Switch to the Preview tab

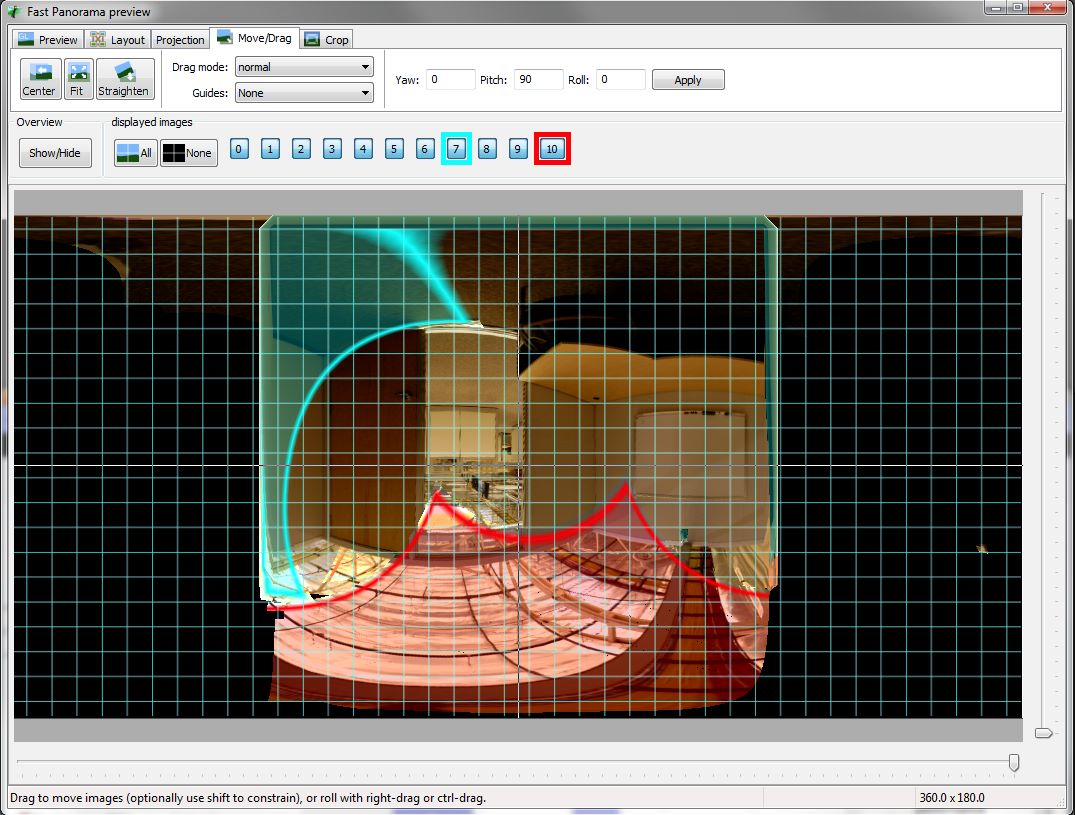48,40
